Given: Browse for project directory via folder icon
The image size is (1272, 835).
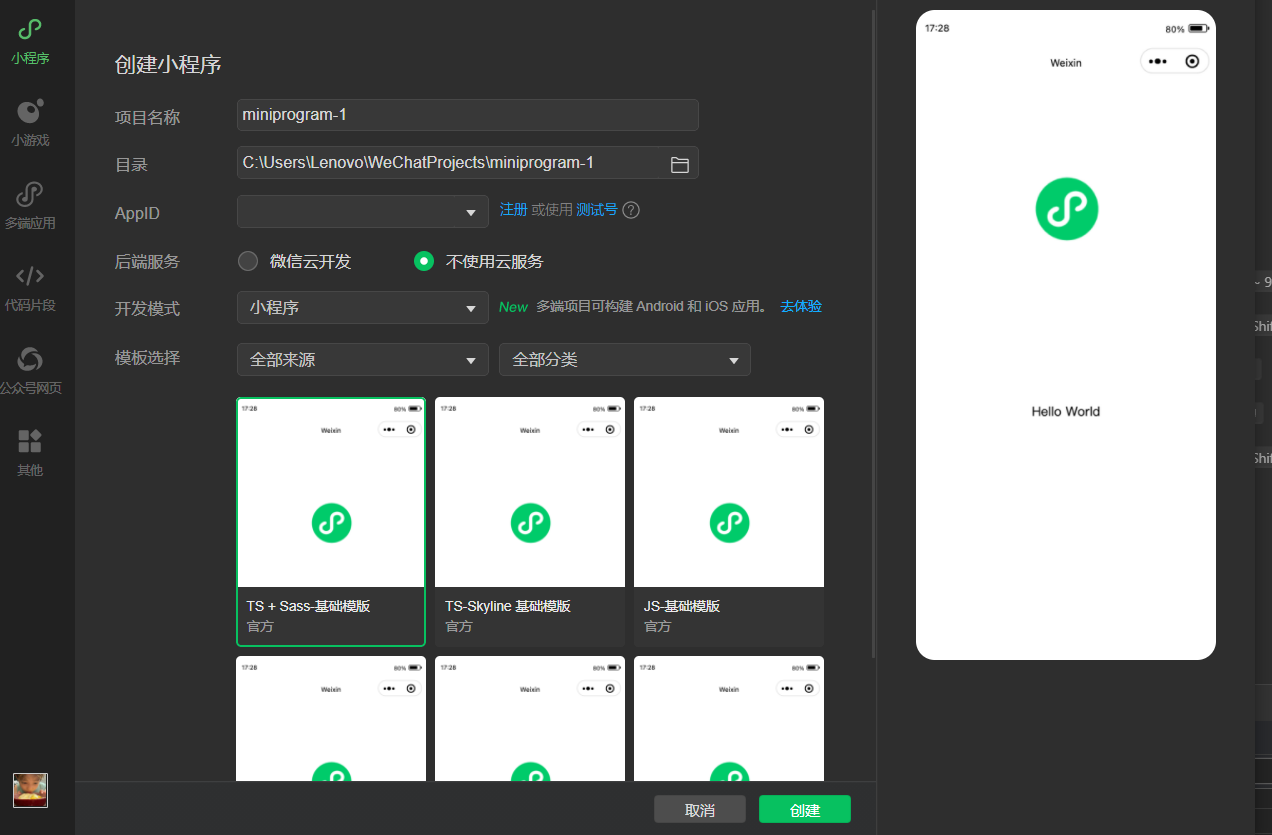Looking at the screenshot, I should [x=680, y=164].
